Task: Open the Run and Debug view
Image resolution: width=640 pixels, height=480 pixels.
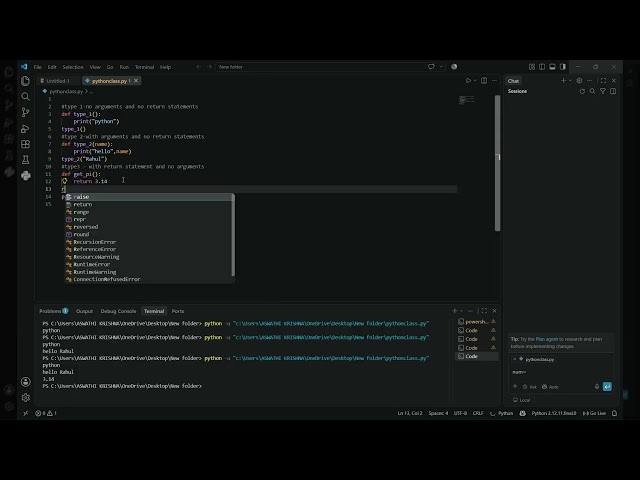Action: tap(25, 129)
